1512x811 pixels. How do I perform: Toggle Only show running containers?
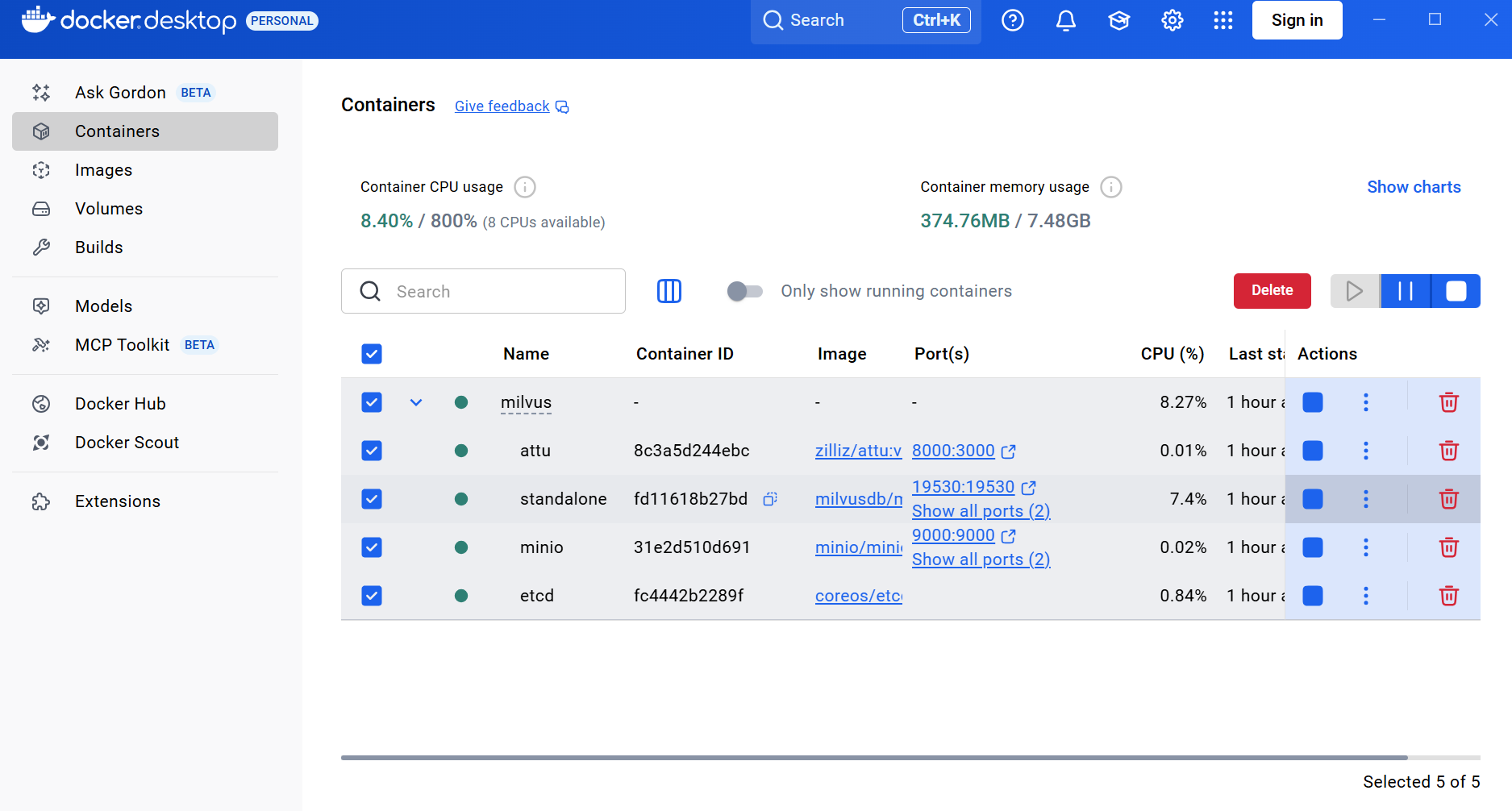[x=744, y=291]
